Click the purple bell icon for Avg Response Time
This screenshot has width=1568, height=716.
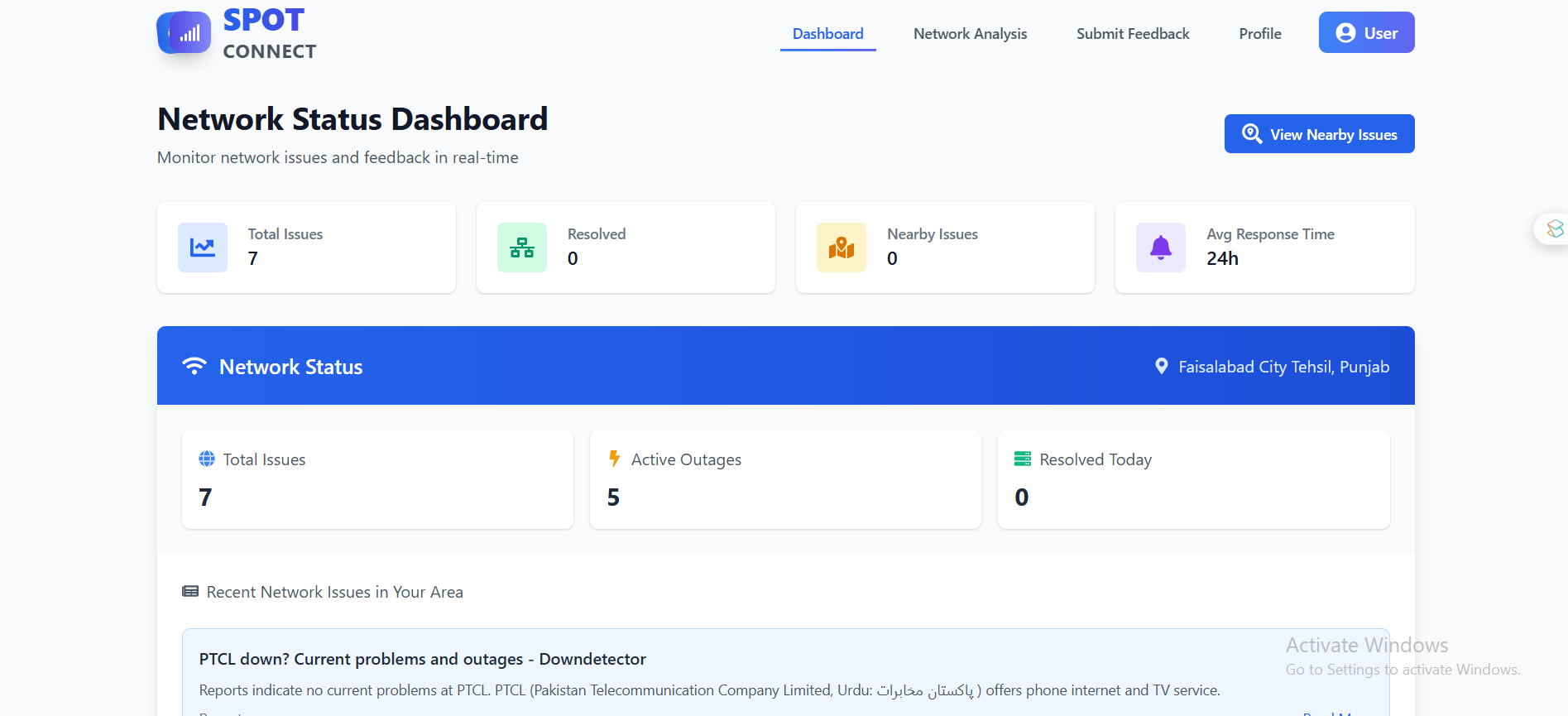point(1161,247)
